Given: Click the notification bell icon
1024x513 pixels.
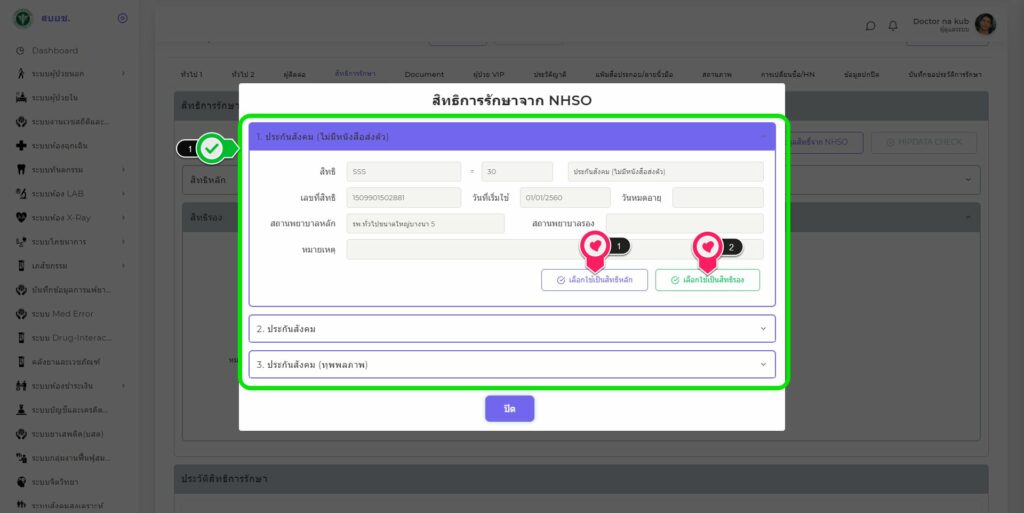Looking at the screenshot, I should click(x=893, y=25).
